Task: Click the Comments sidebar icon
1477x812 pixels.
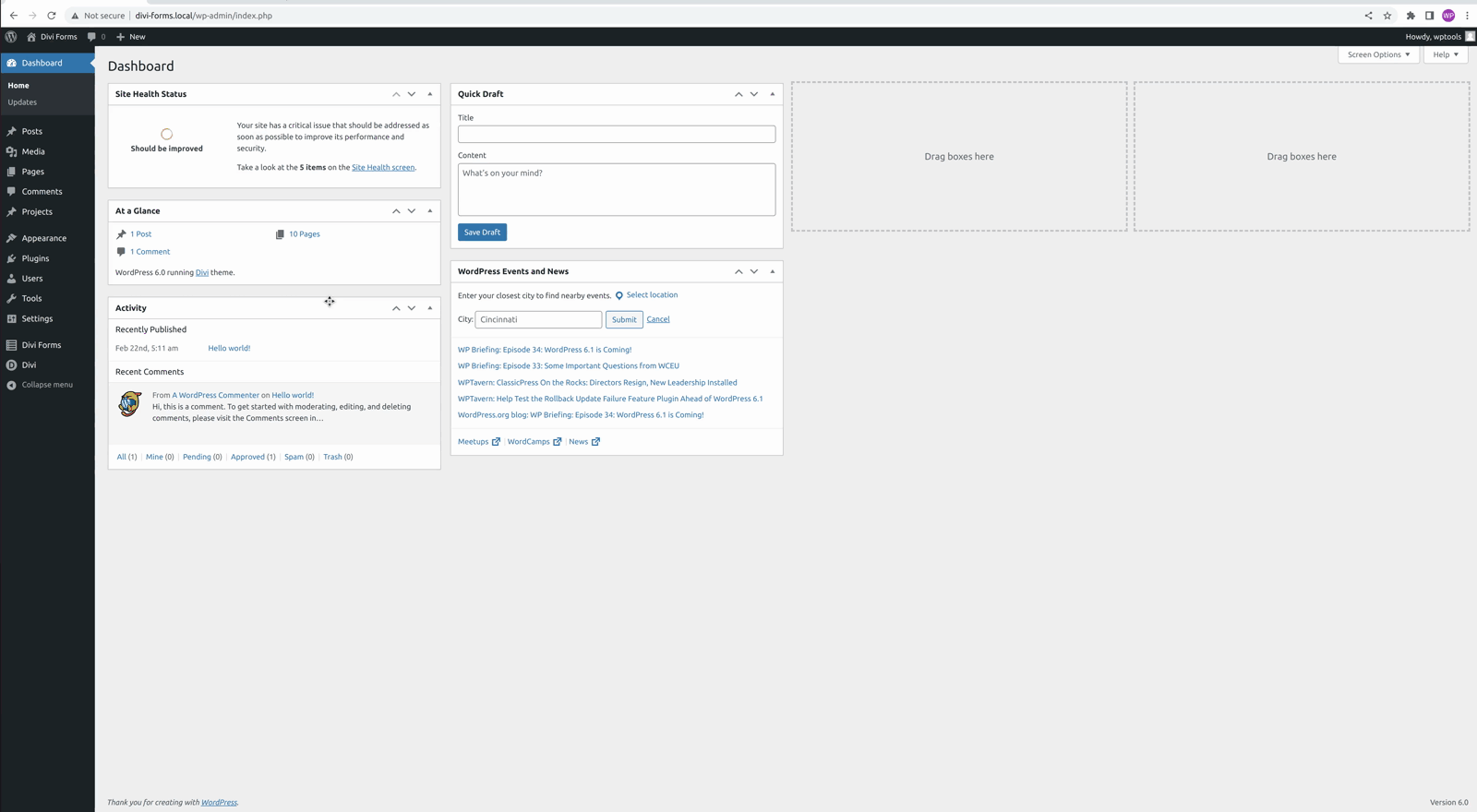Action: [11, 192]
